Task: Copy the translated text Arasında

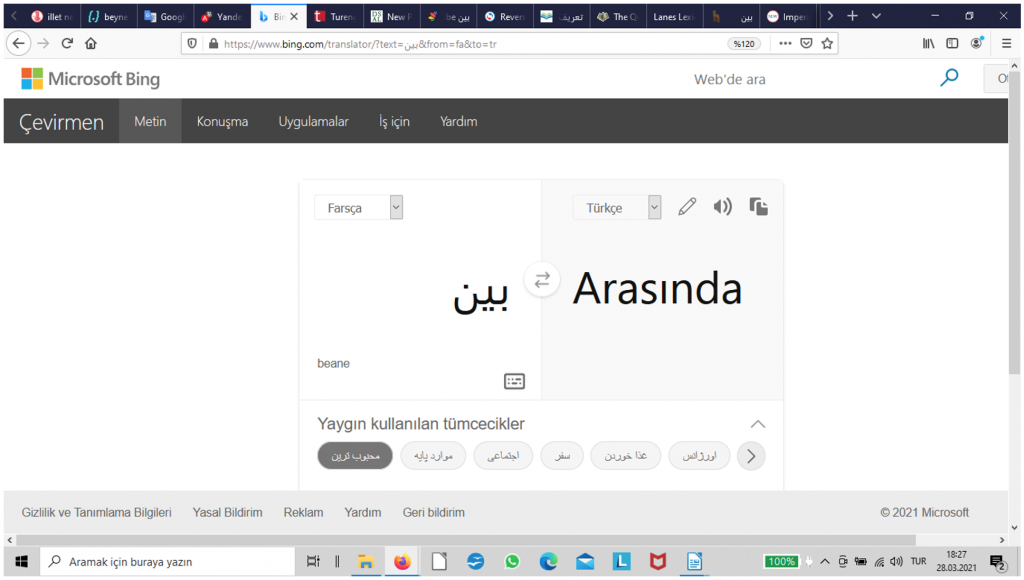Action: (x=759, y=207)
